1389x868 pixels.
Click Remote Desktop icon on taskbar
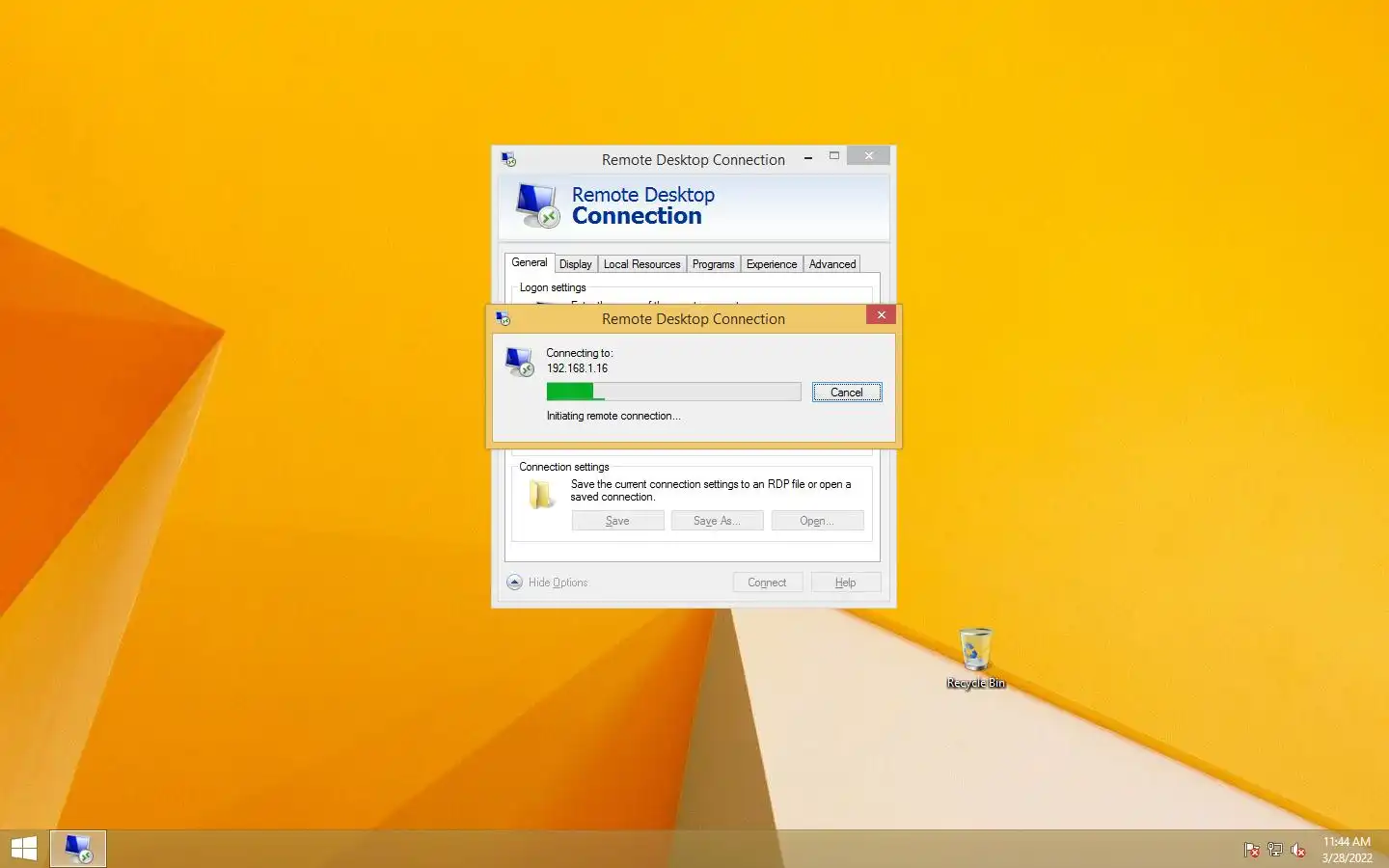click(78, 849)
